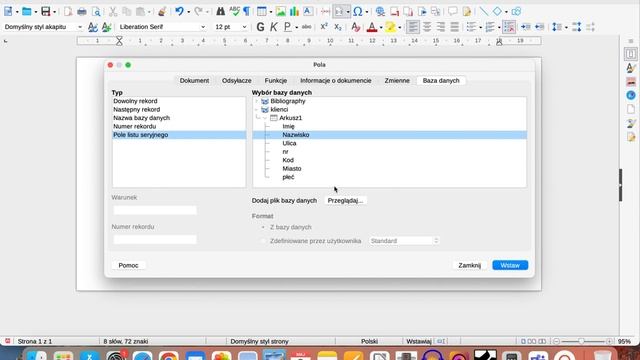Collapse the Arkusz1 table node
This screenshot has width=640, height=360.
tap(265, 118)
